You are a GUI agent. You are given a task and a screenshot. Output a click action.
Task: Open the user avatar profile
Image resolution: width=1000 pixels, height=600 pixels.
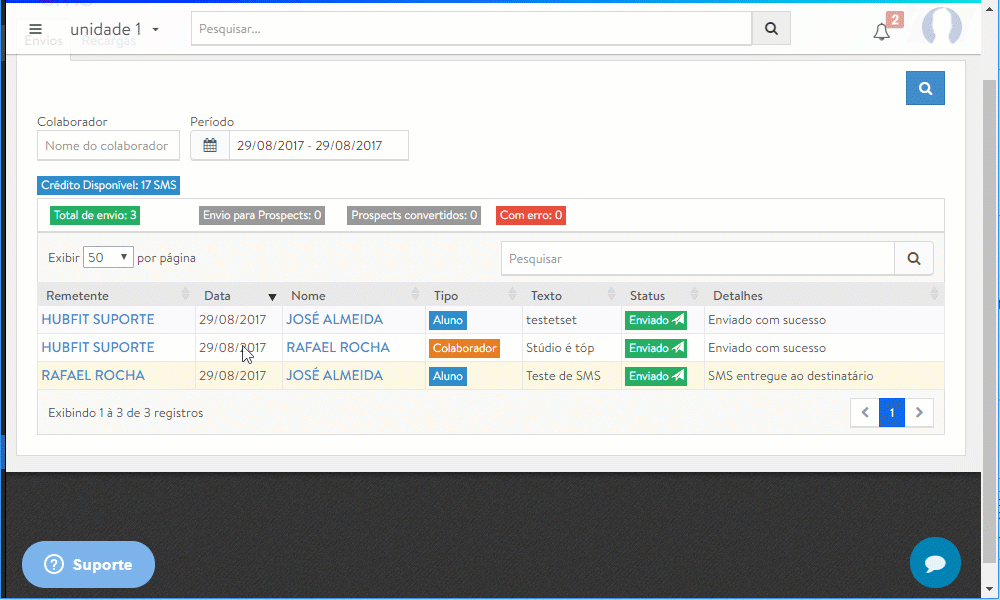(941, 29)
